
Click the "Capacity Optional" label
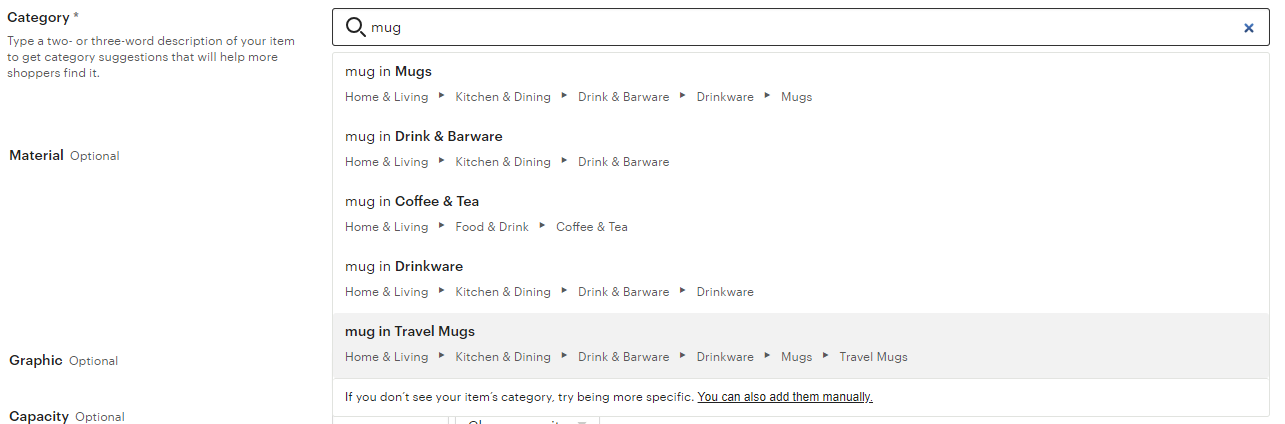[67, 416]
